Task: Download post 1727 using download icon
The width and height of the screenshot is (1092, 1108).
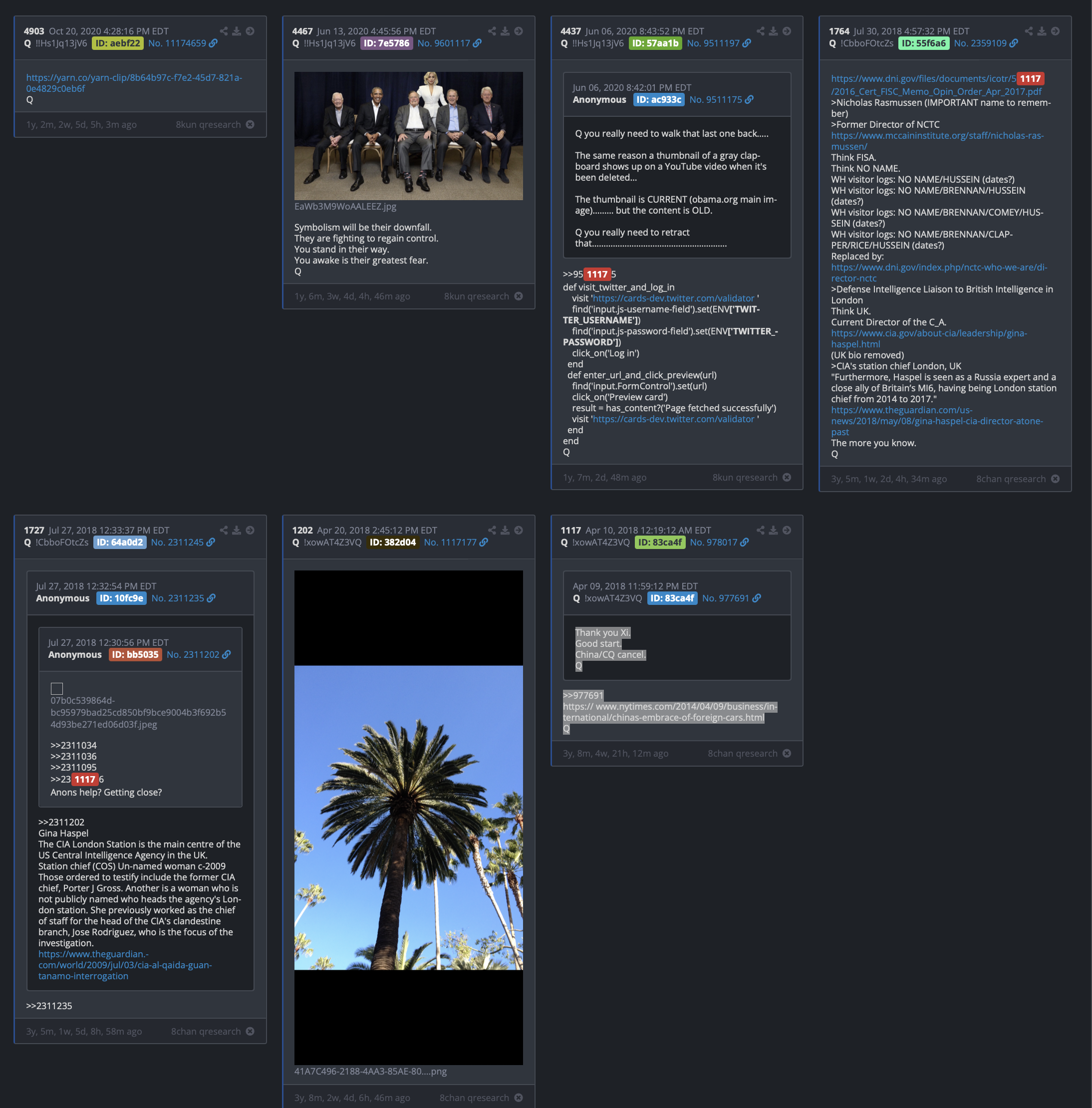Action: 236,530
